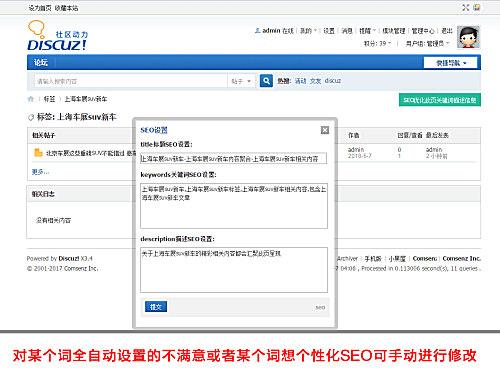Click the tag icon next to the tag heading

tap(31, 117)
